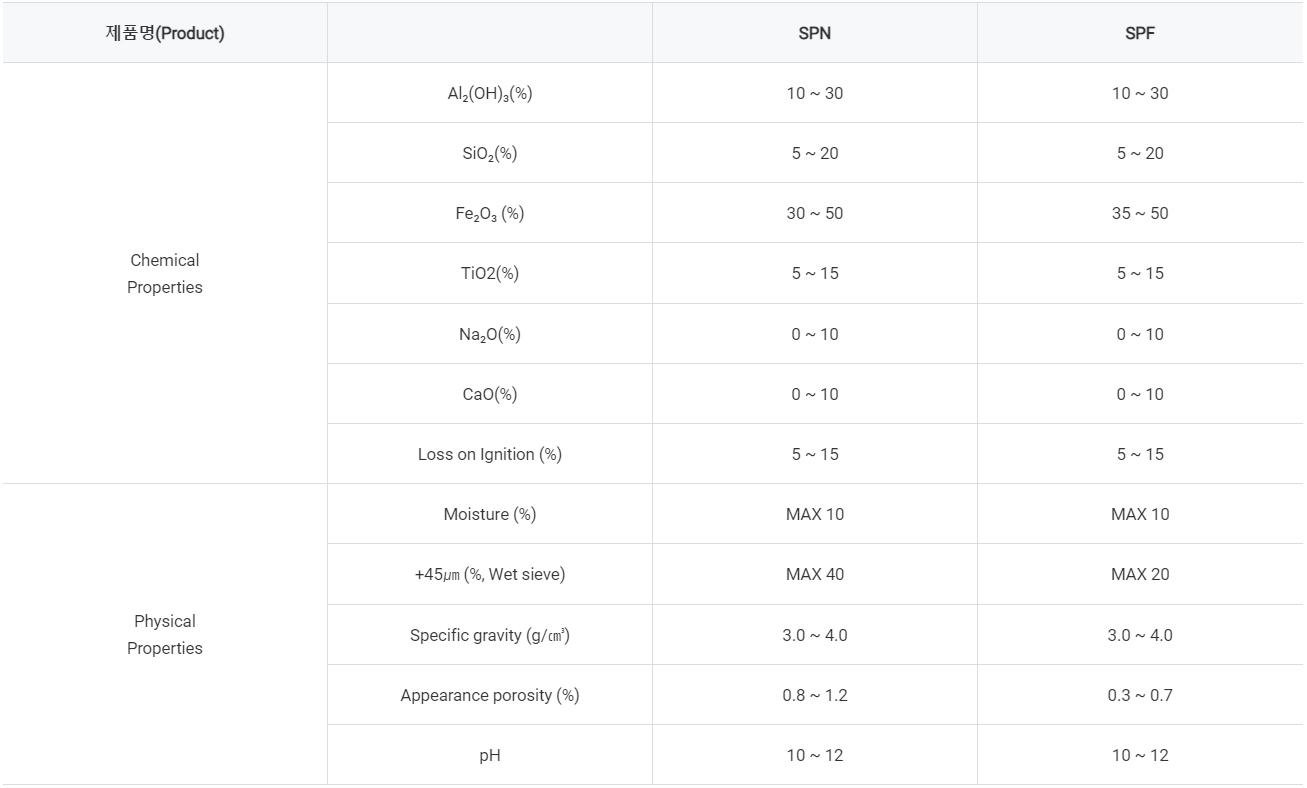1307x788 pixels.
Task: Select the Appearance porosity (%) label
Action: (490, 695)
